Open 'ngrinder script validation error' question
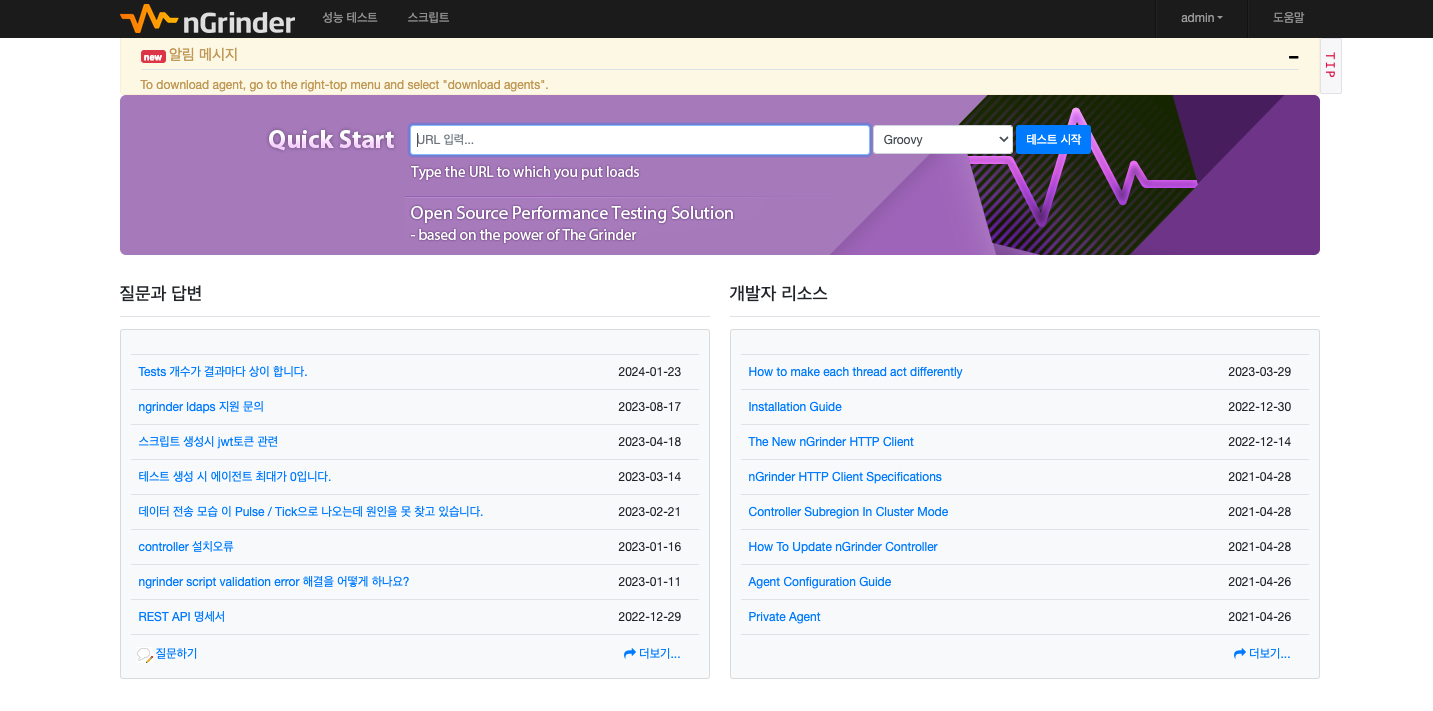This screenshot has width=1433, height=711. [x=274, y=582]
